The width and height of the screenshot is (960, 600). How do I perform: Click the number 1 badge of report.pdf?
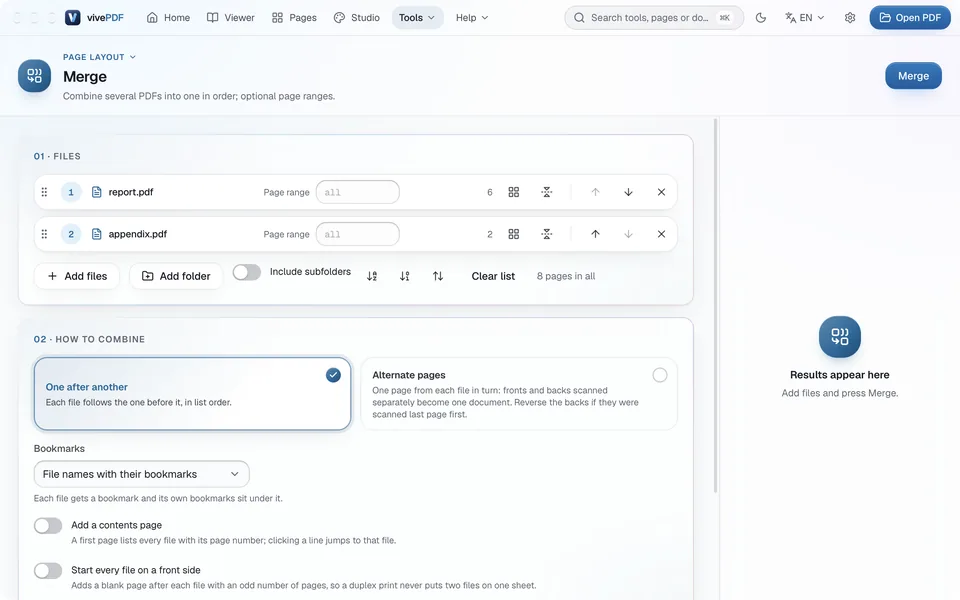pyautogui.click(x=71, y=192)
